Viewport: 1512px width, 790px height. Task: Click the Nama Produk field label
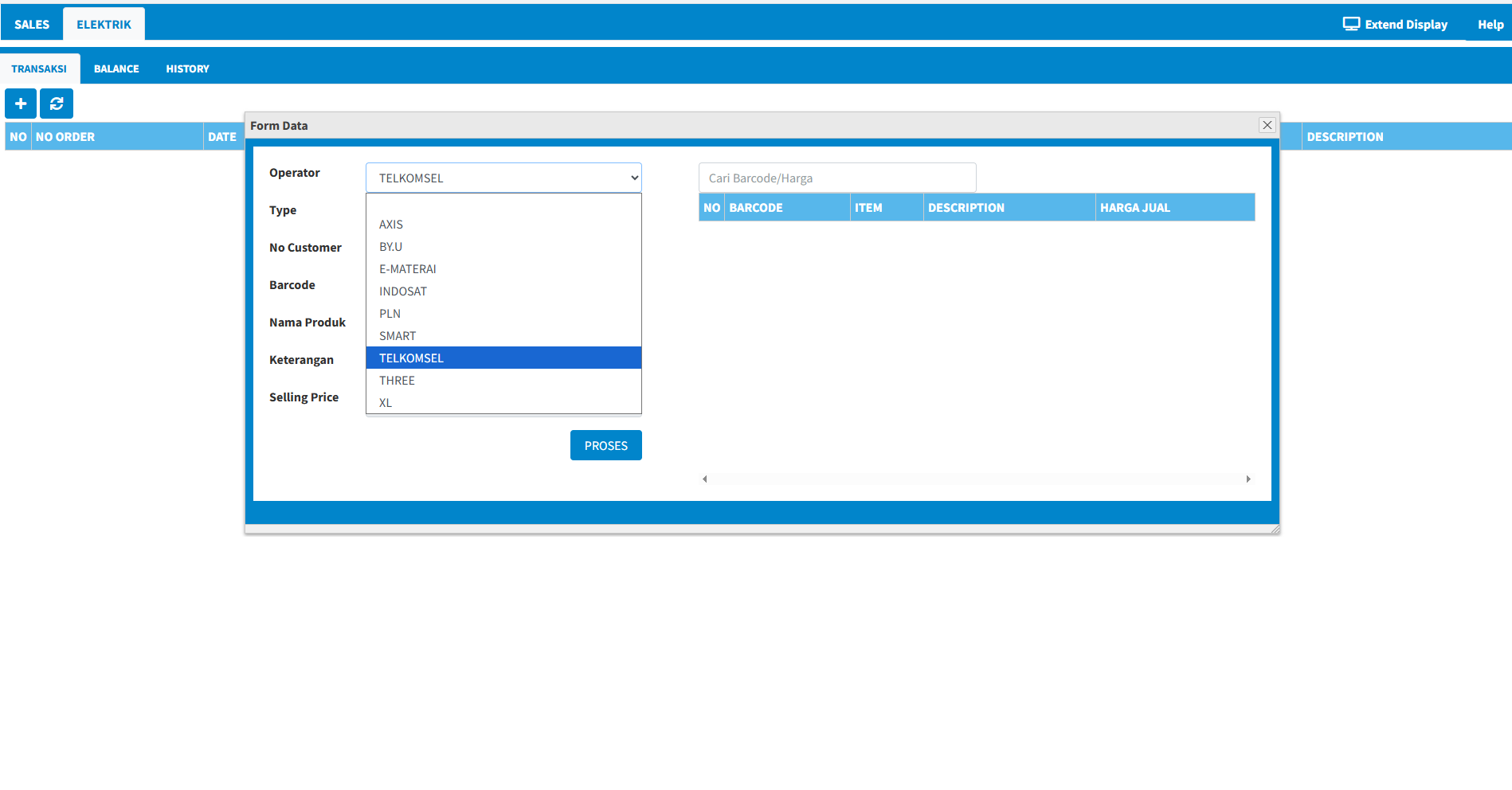(x=307, y=323)
